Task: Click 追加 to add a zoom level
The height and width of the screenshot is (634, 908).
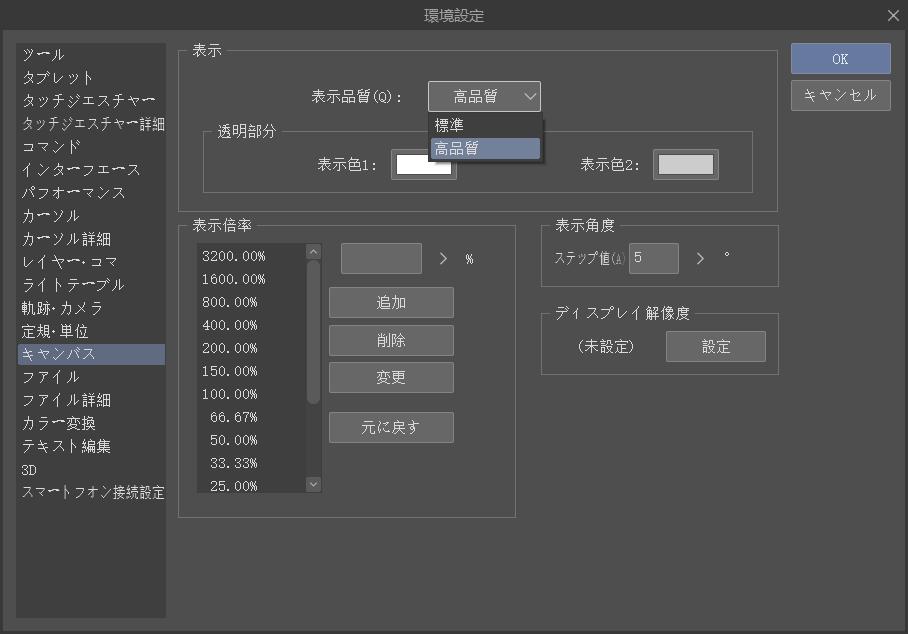Action: 391,302
